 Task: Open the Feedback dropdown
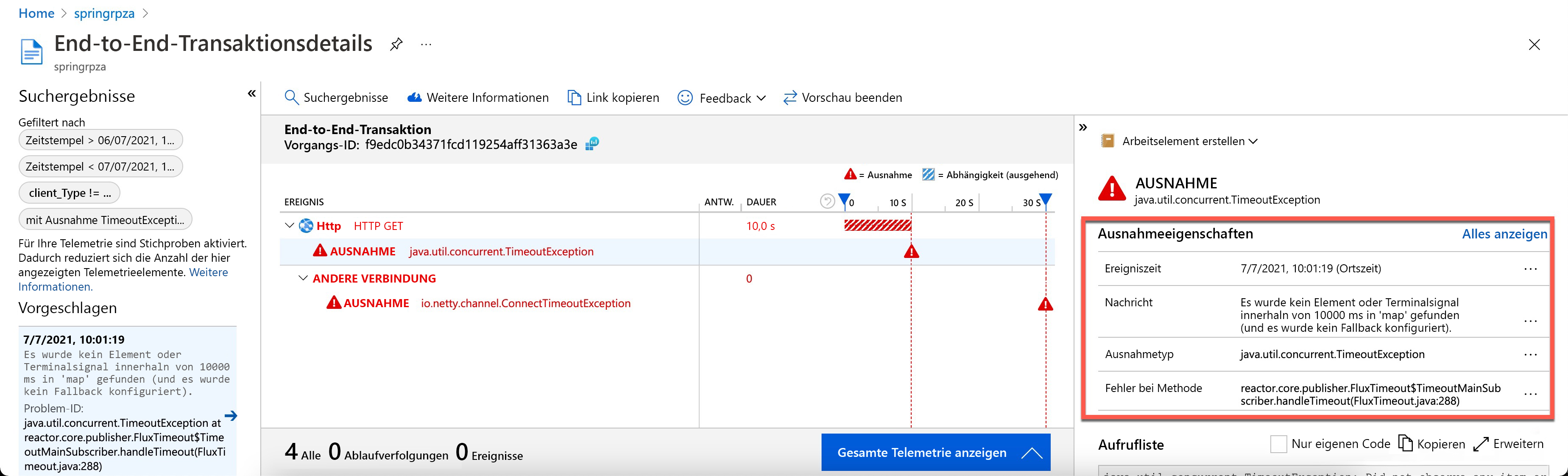point(721,98)
